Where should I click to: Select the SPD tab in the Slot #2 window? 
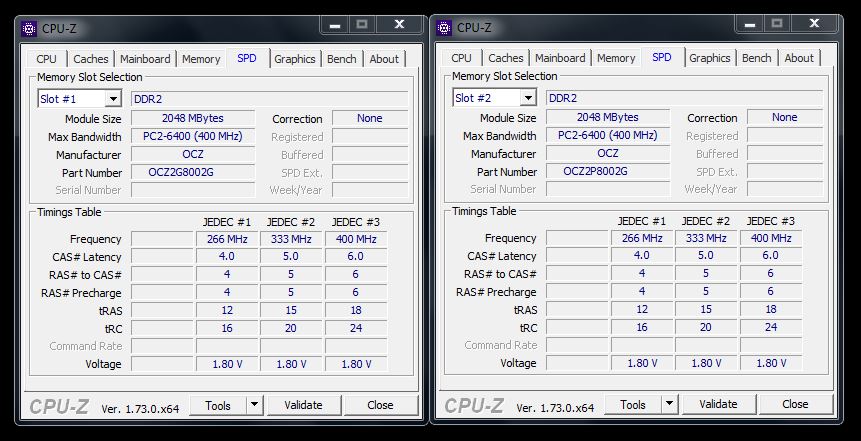coord(662,57)
